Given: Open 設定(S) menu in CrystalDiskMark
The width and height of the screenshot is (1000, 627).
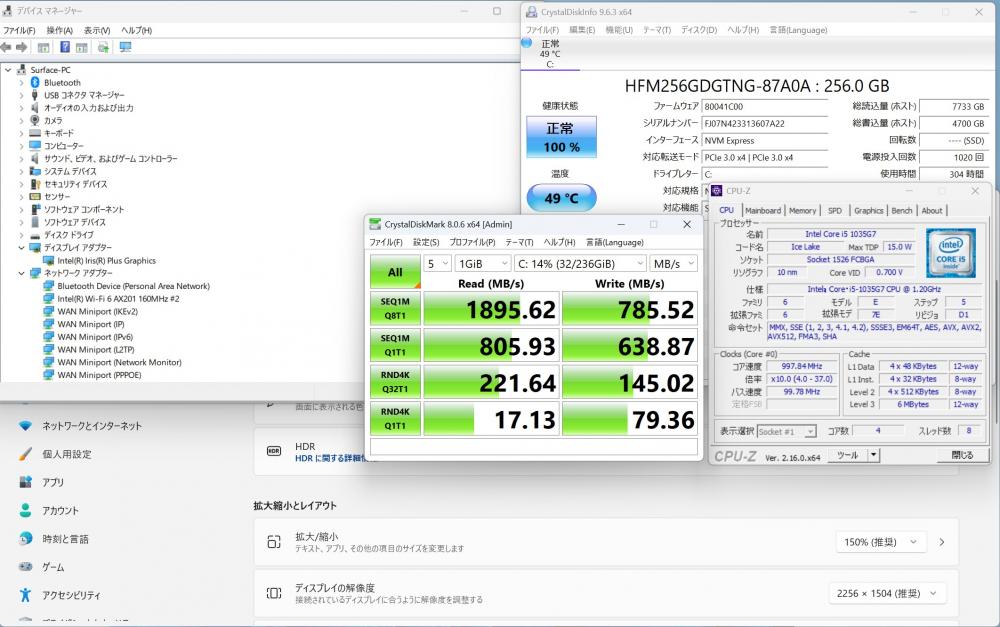Looking at the screenshot, I should click(x=426, y=242).
